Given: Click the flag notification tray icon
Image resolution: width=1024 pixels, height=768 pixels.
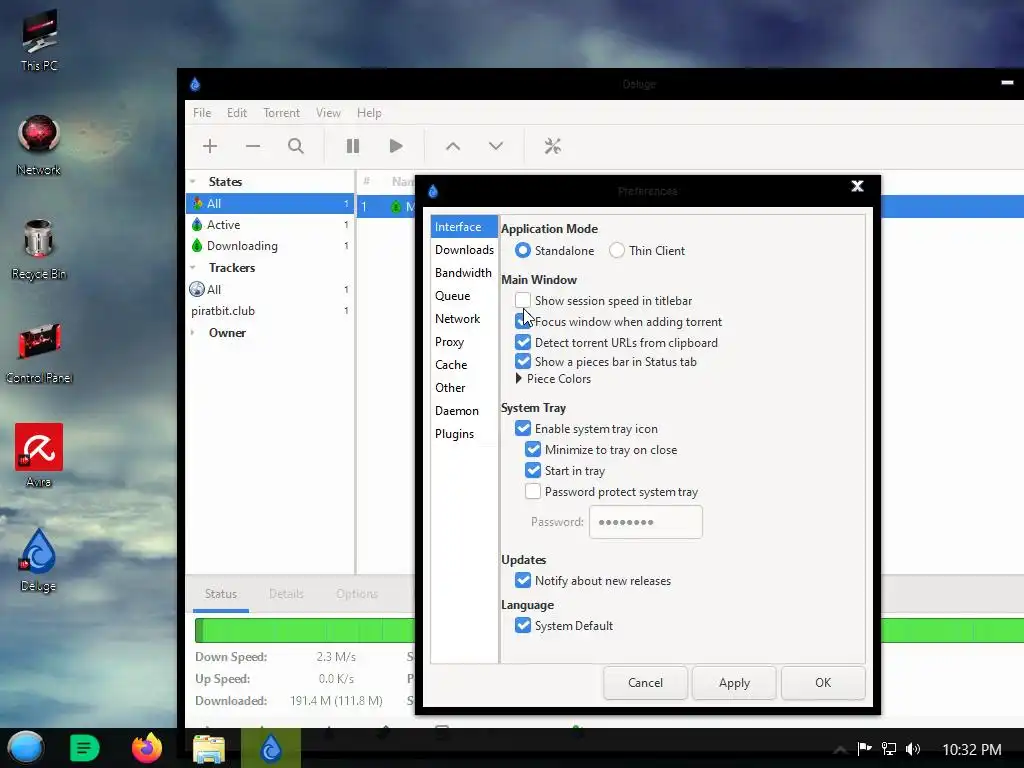Looking at the screenshot, I should pos(865,749).
